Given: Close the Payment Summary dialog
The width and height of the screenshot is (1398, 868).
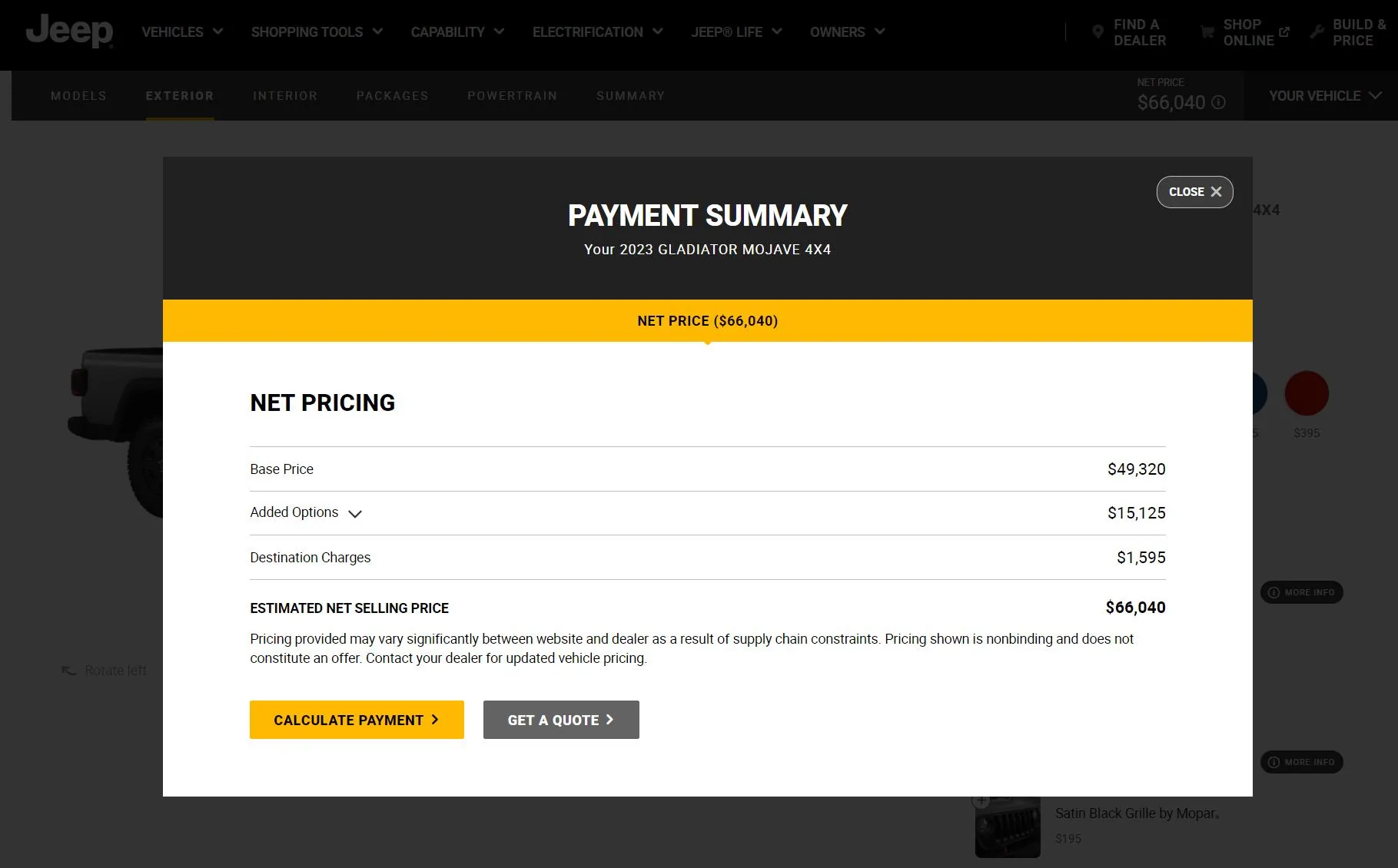Looking at the screenshot, I should pos(1194,192).
